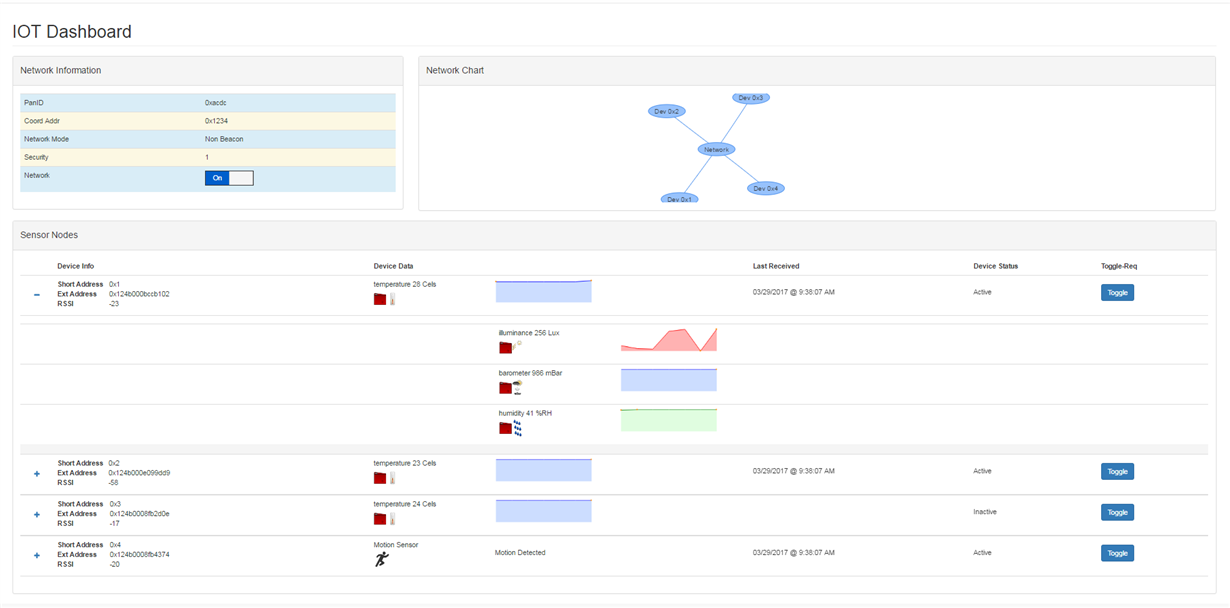Image resolution: width=1230 pixels, height=608 pixels.
Task: Click the humidity droplets icon
Action: point(518,428)
